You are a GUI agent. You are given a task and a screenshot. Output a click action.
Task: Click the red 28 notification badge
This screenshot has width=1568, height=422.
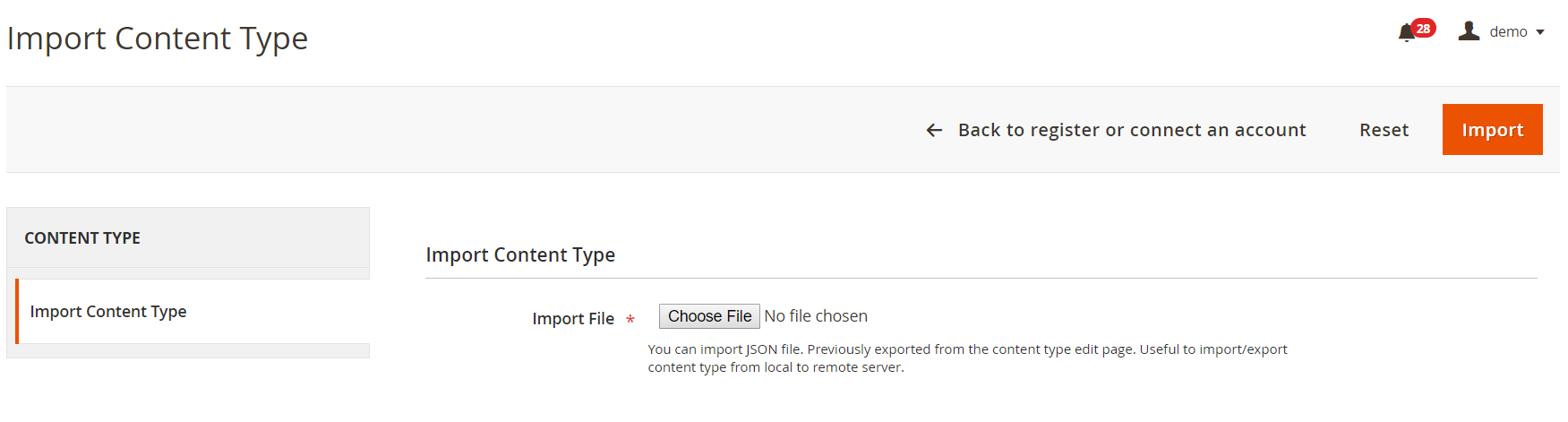pyautogui.click(x=1423, y=28)
